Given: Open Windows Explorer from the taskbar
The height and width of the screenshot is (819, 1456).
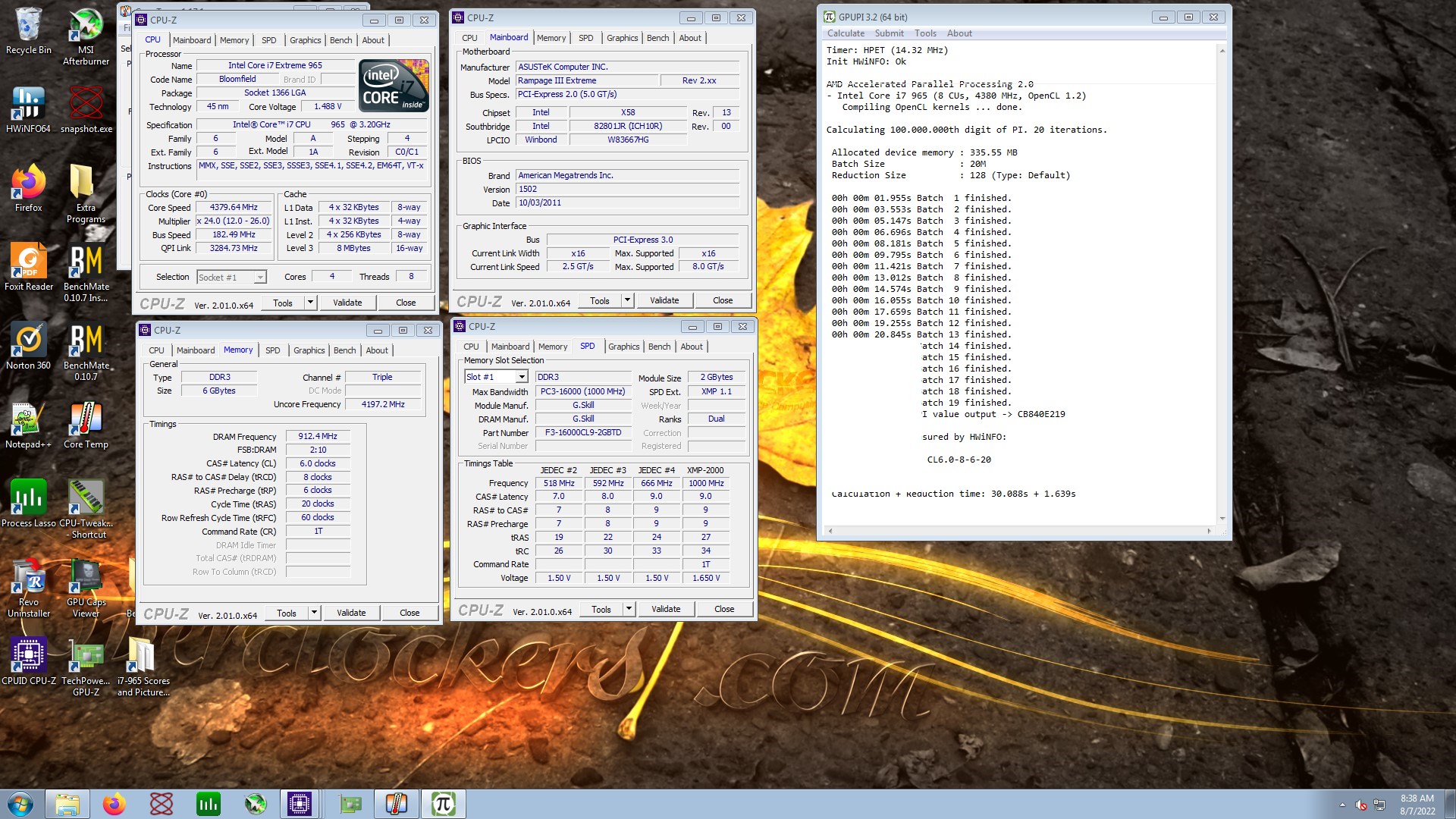Looking at the screenshot, I should coord(67,804).
